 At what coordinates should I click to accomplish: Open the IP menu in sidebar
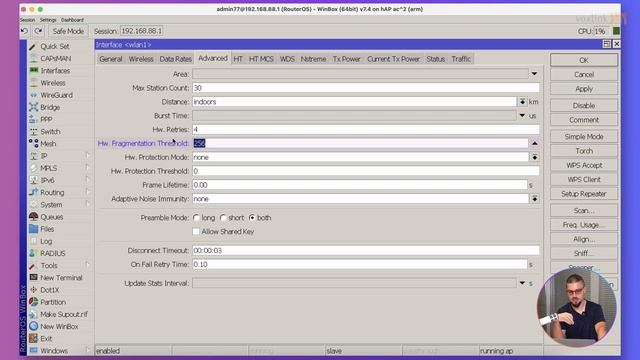[x=44, y=156]
